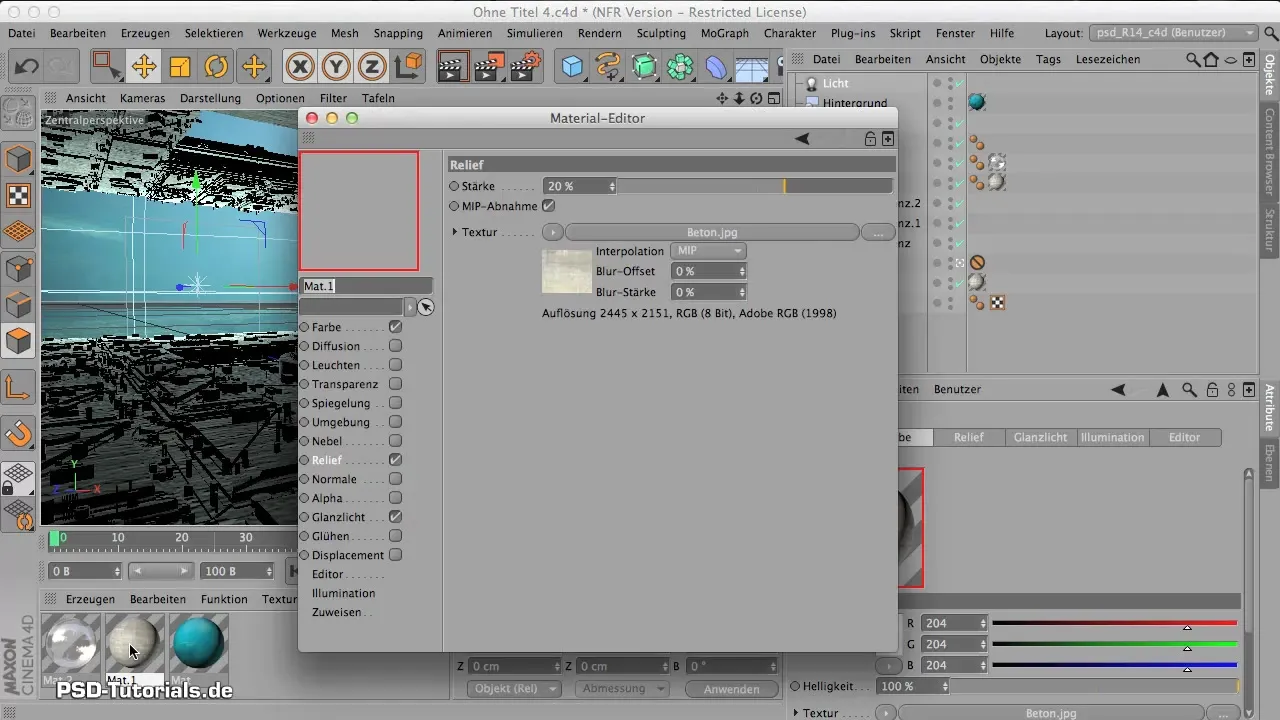Viewport: 1280px width, 720px height.
Task: Select the polygon mode cube icon
Action: (19, 342)
